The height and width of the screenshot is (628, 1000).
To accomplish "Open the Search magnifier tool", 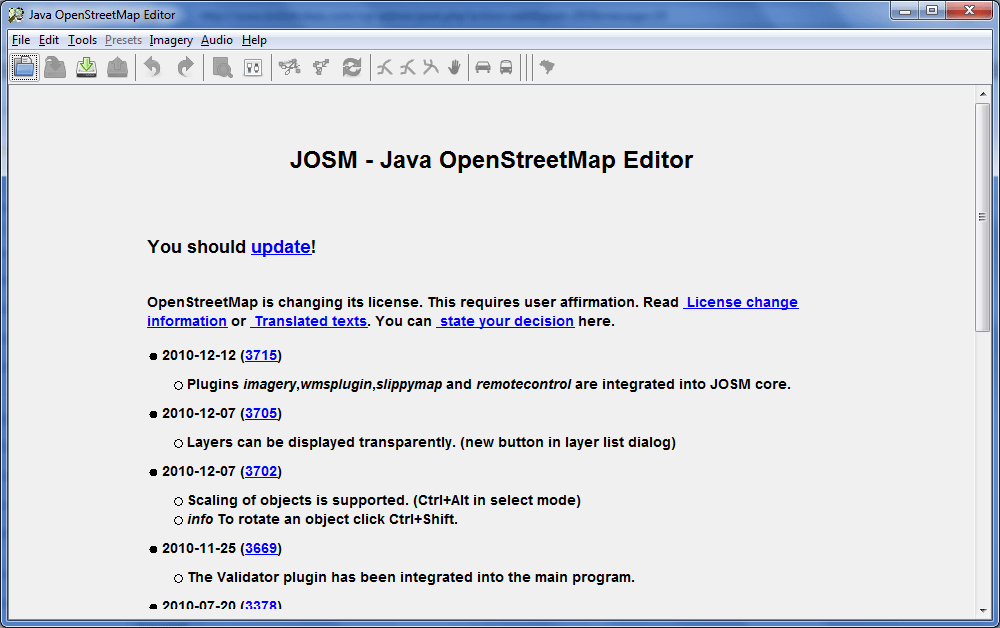I will pos(222,67).
